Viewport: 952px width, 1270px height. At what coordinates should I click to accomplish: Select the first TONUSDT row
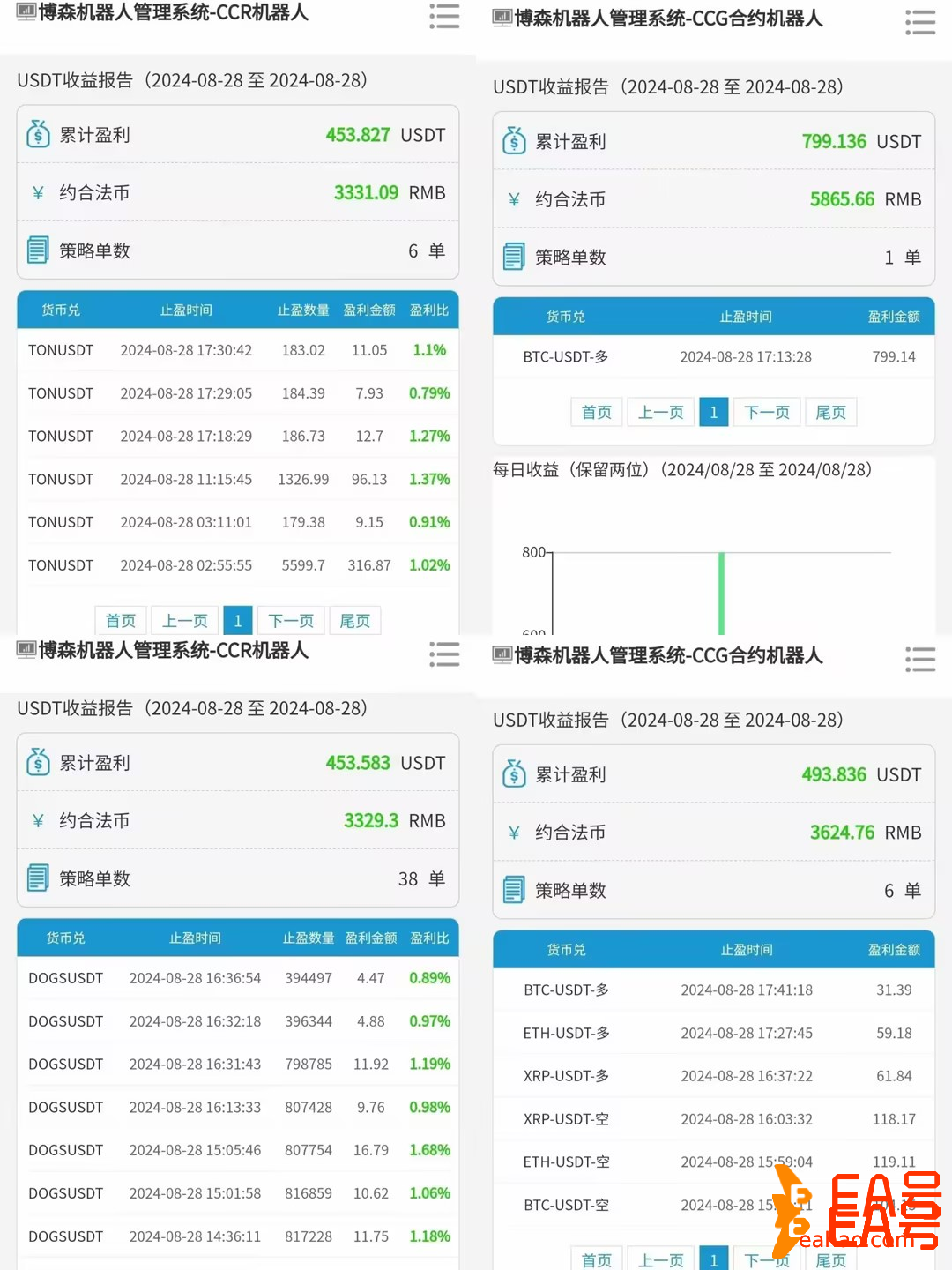238,350
